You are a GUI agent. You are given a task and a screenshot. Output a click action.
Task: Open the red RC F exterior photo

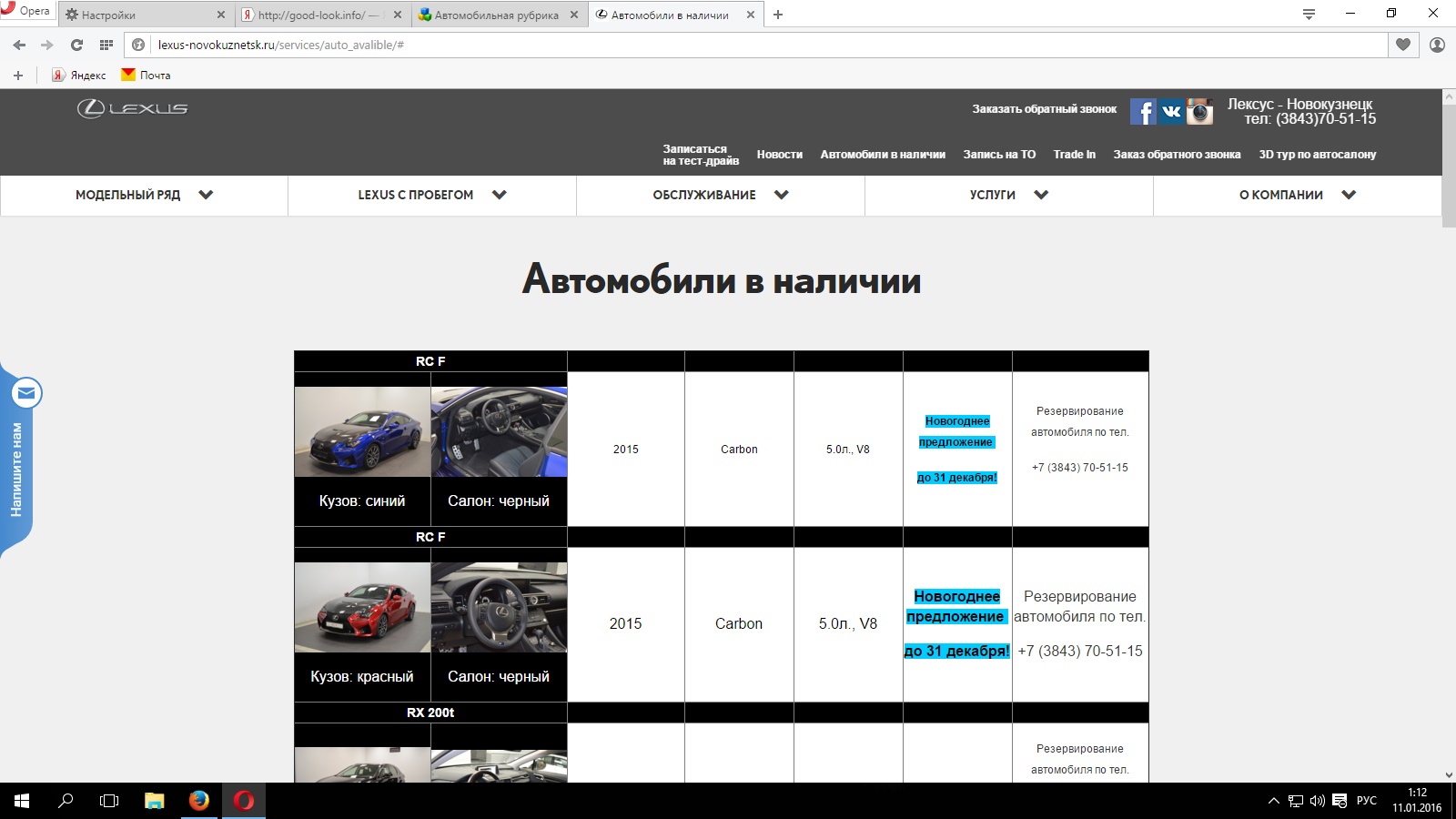(362, 607)
